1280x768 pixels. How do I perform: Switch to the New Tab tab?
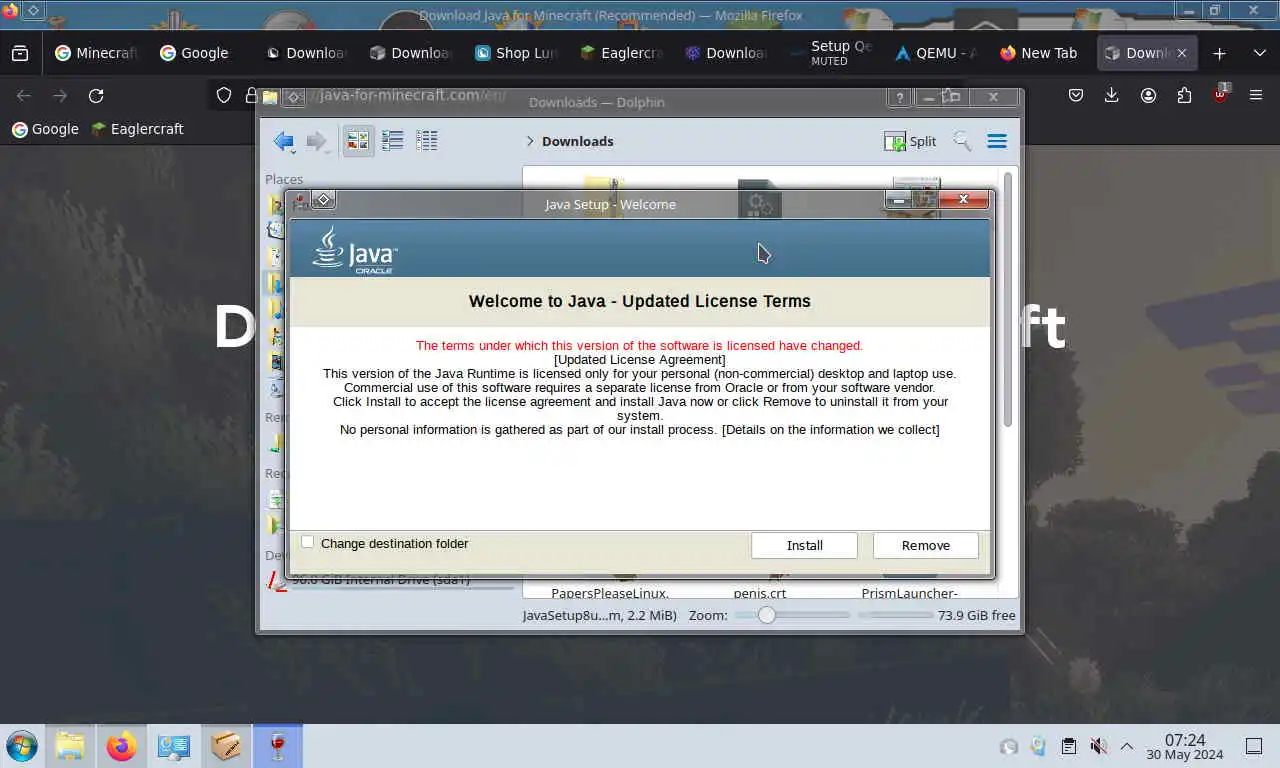click(1040, 53)
